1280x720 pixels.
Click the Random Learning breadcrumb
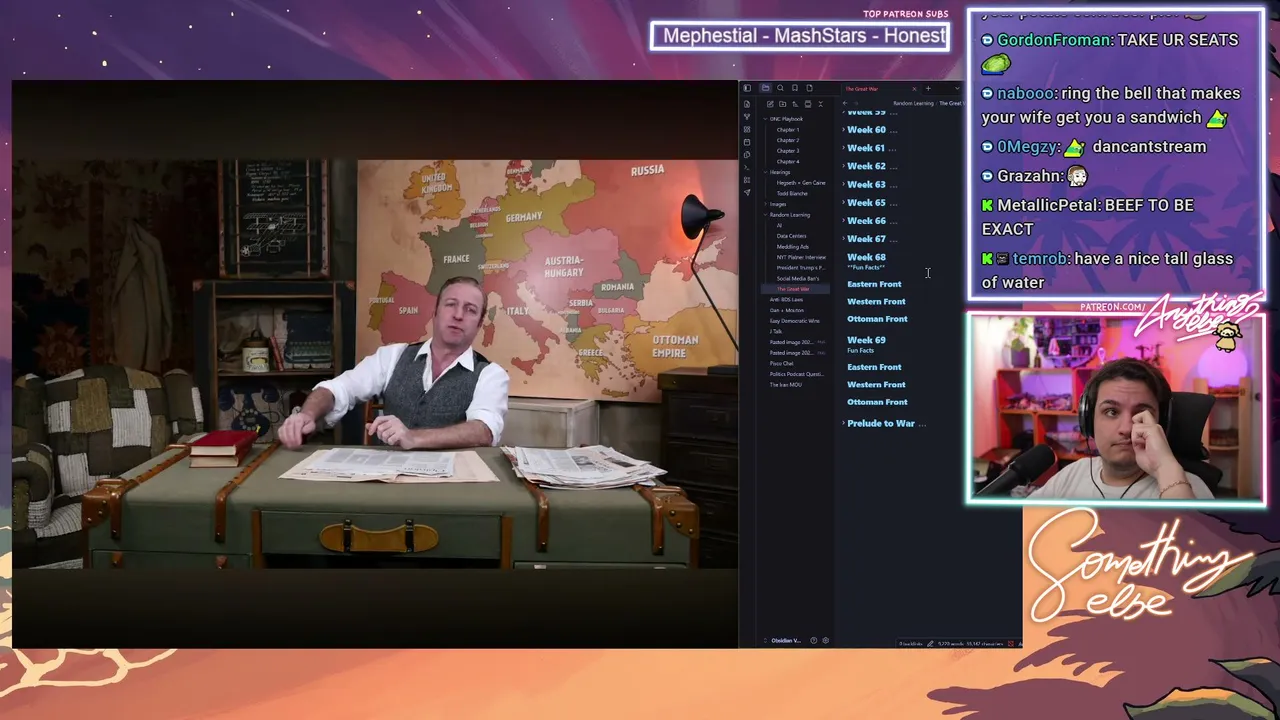click(x=913, y=103)
